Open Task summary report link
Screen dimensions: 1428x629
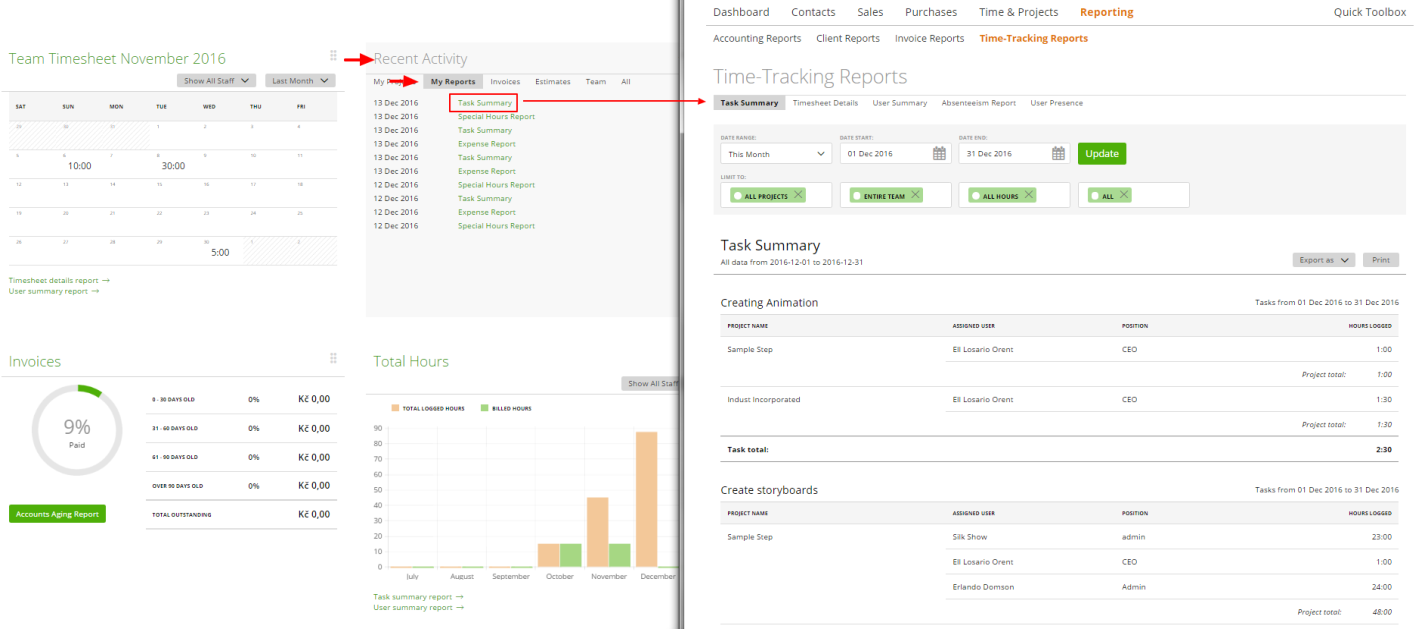pyautogui.click(x=413, y=597)
